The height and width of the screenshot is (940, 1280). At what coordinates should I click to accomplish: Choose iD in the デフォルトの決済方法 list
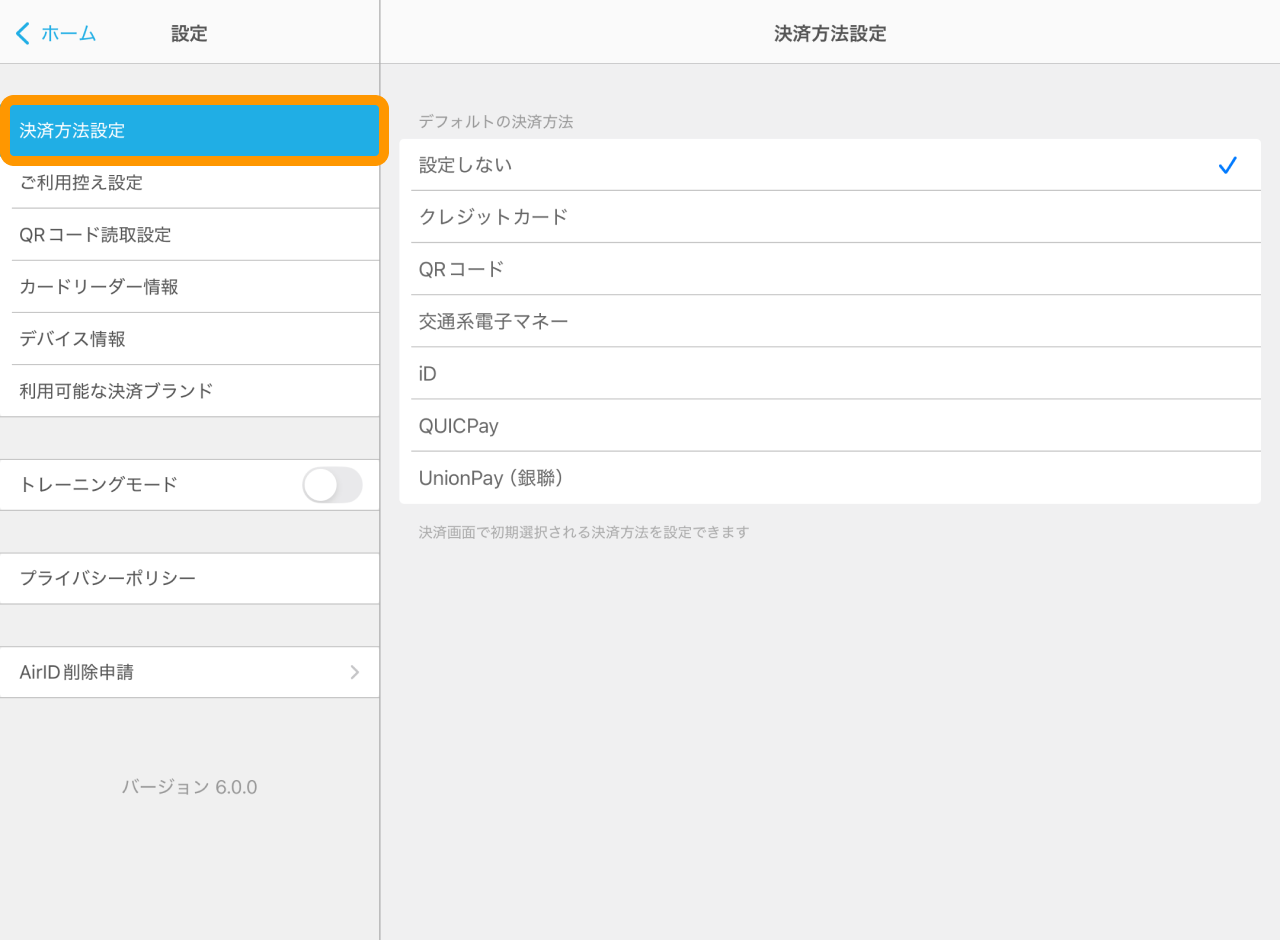(x=700, y=373)
